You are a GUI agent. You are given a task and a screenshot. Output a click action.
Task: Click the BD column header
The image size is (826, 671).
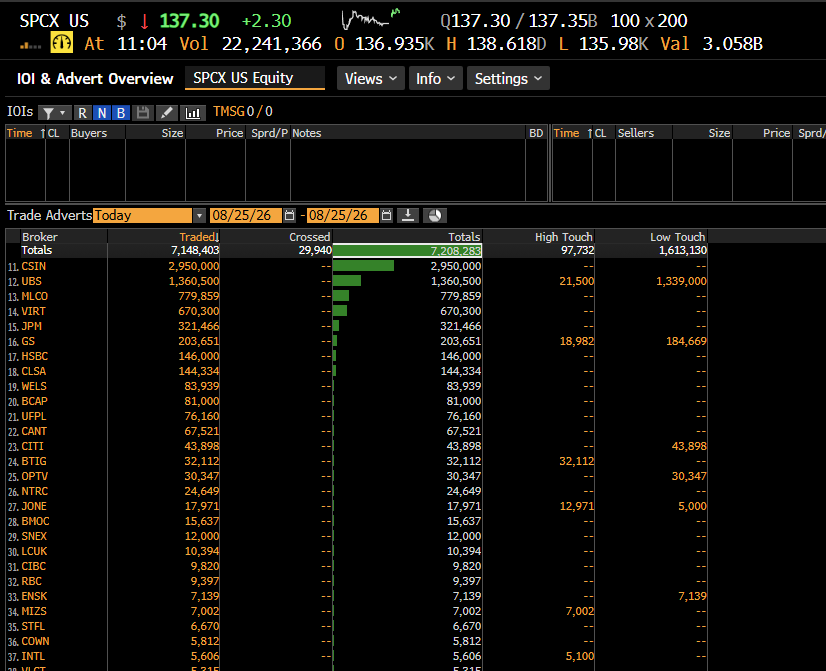coord(536,133)
